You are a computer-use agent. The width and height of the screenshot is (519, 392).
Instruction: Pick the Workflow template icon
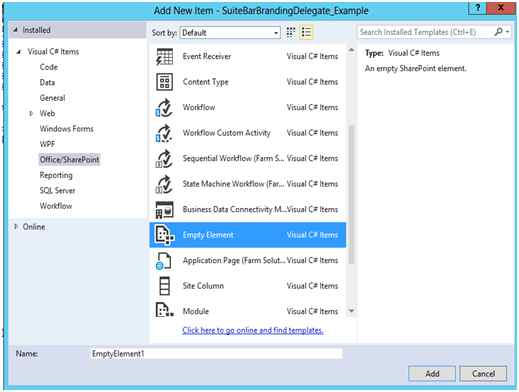pos(164,108)
